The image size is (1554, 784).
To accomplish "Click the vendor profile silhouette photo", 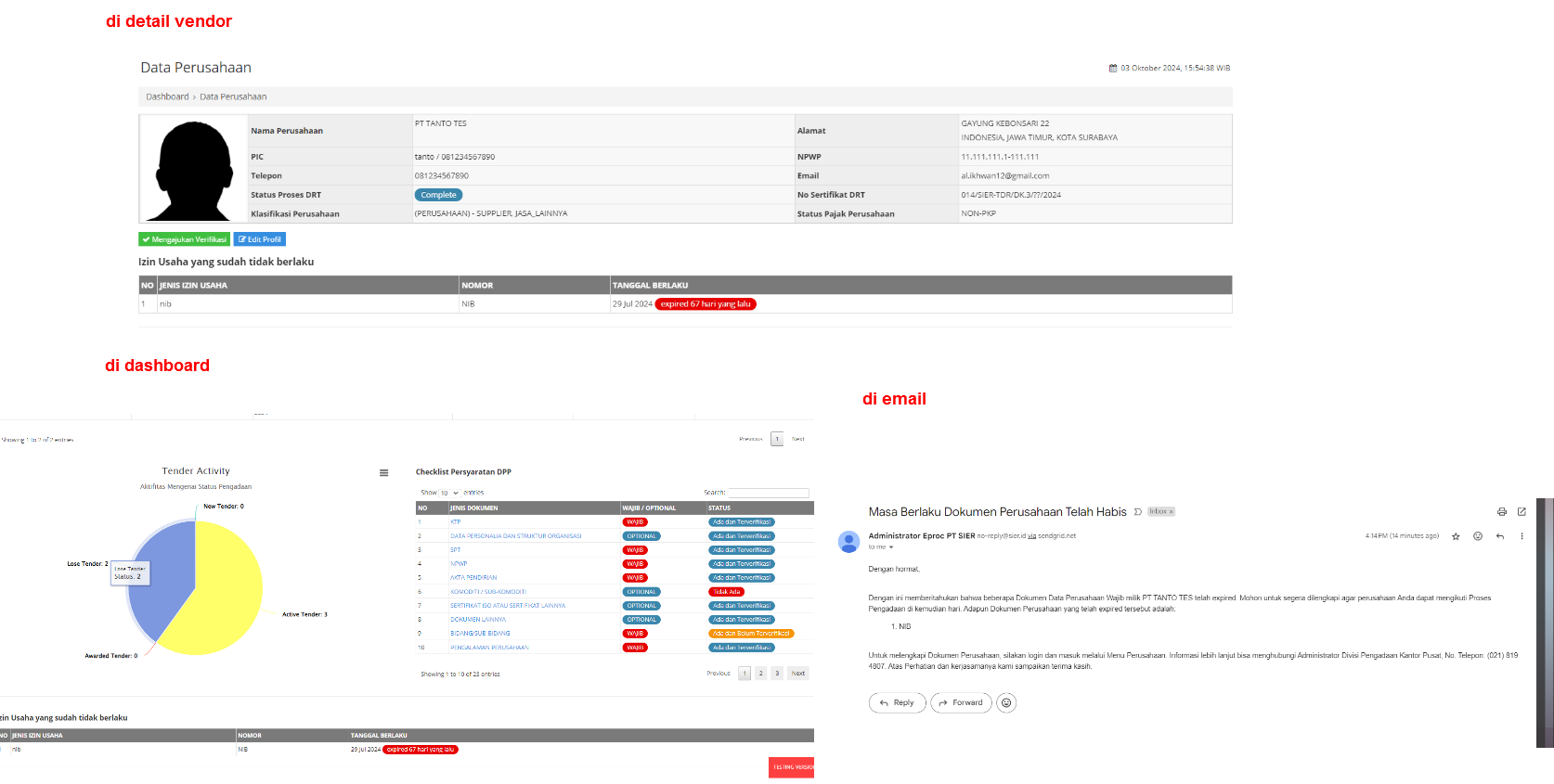I will pos(195,169).
